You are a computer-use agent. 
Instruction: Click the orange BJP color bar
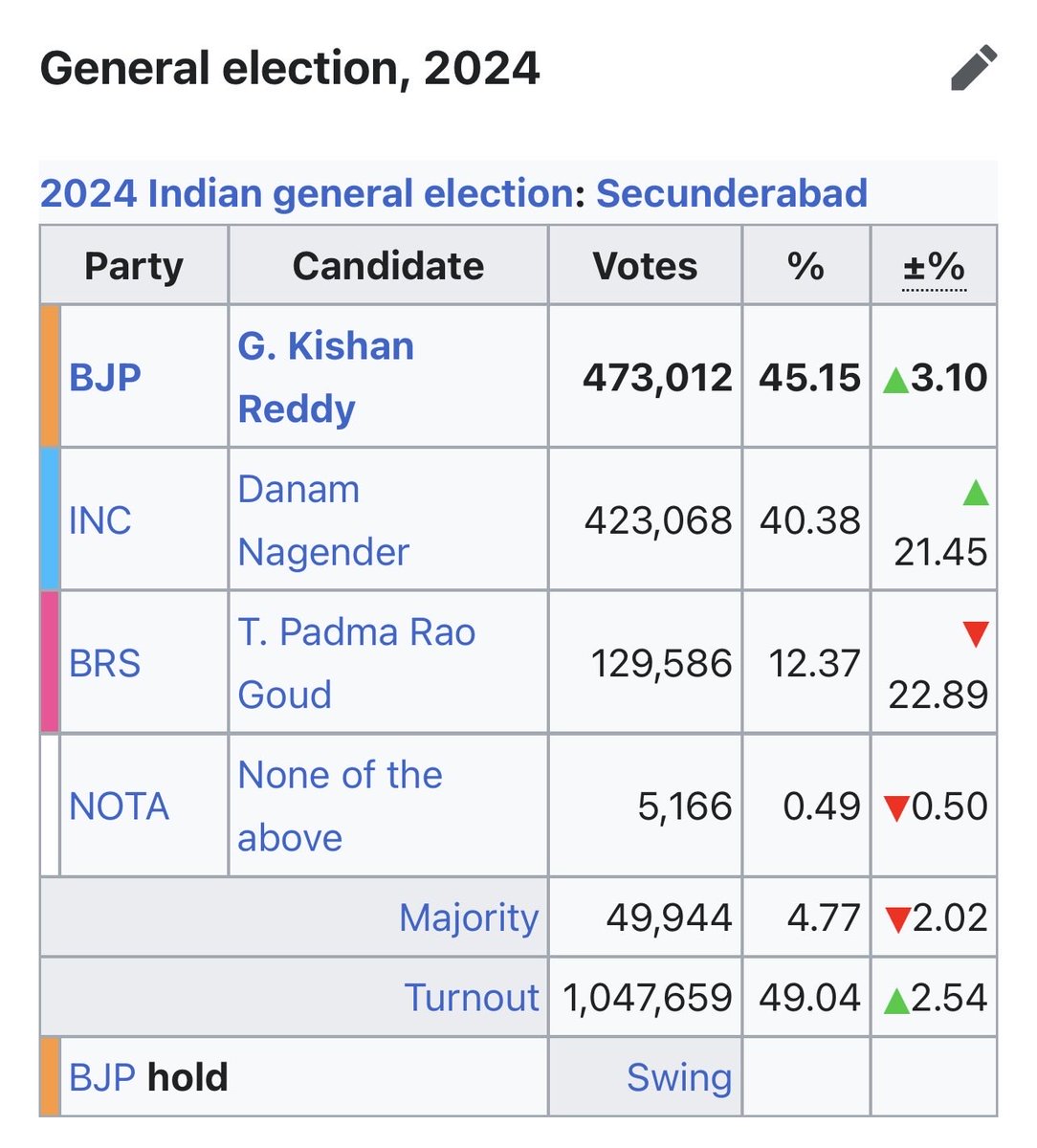point(50,376)
